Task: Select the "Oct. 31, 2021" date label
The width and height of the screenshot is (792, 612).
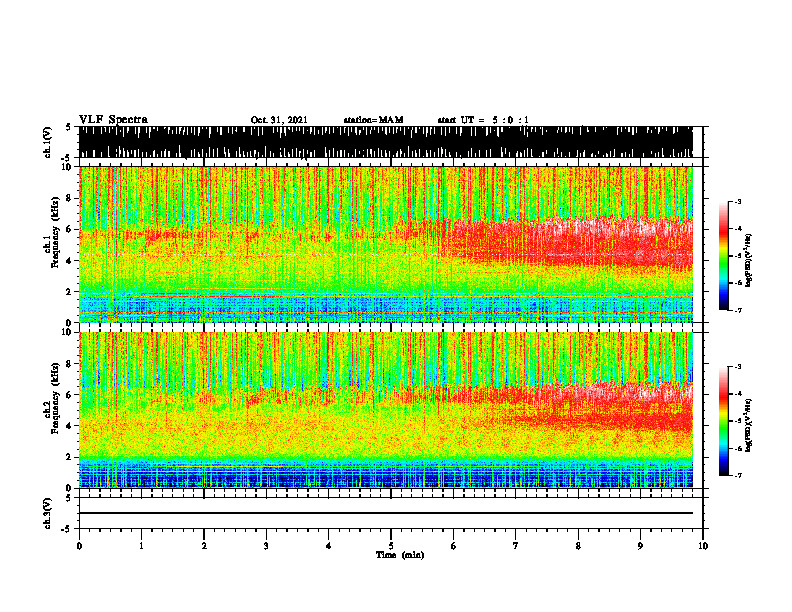Action: (x=279, y=120)
